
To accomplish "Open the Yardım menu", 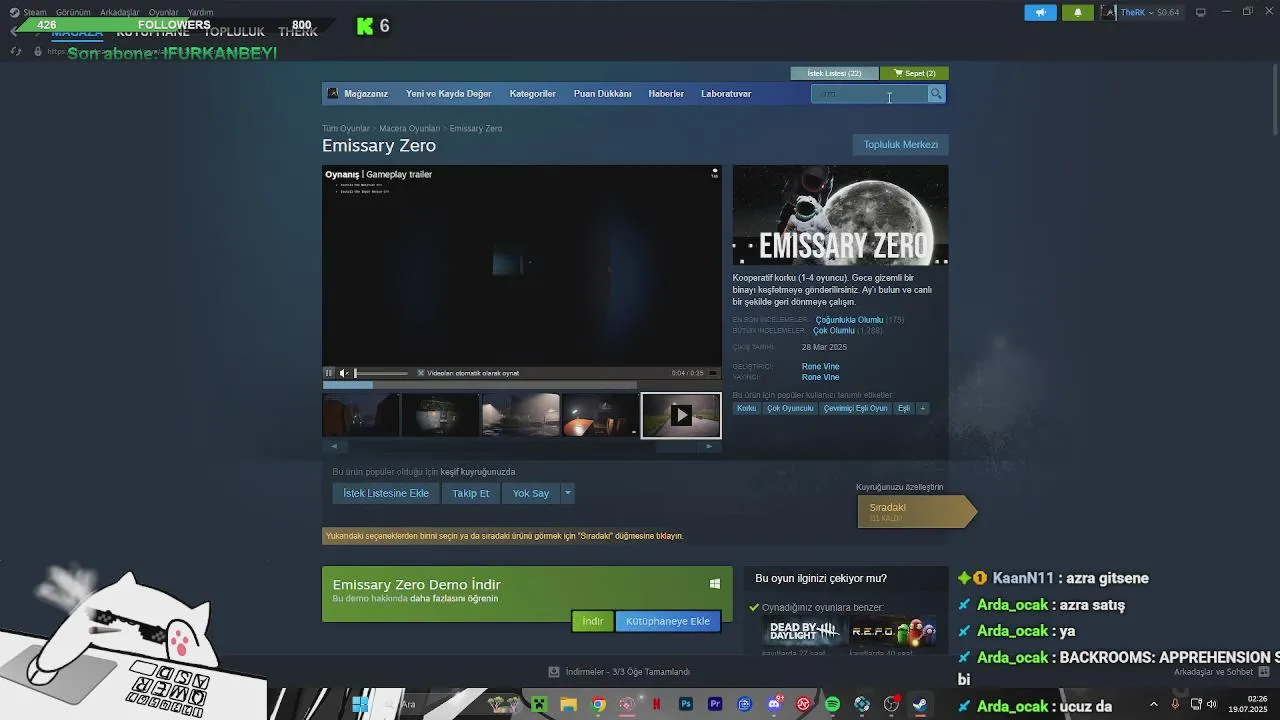I will point(201,12).
